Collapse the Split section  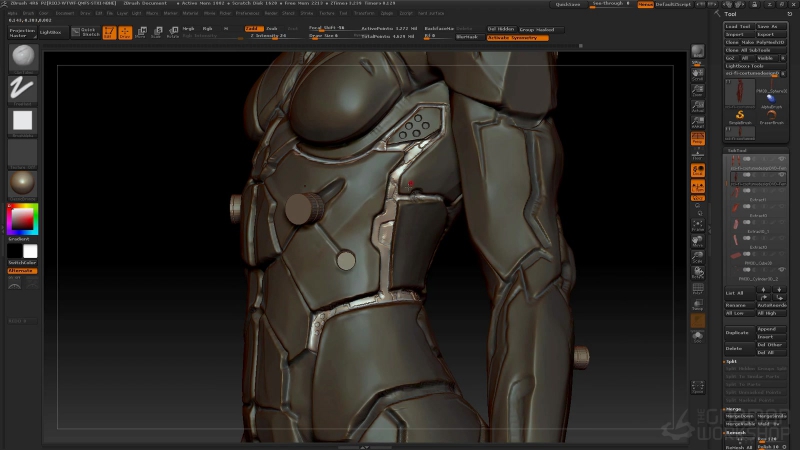point(732,361)
